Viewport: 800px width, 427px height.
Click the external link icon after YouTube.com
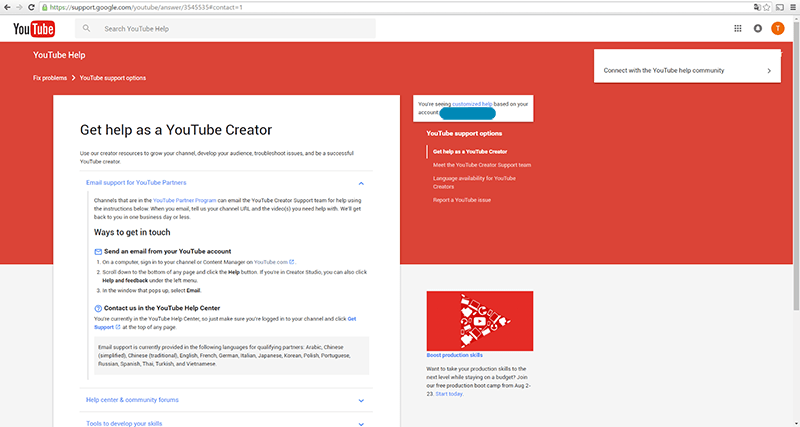pos(292,262)
